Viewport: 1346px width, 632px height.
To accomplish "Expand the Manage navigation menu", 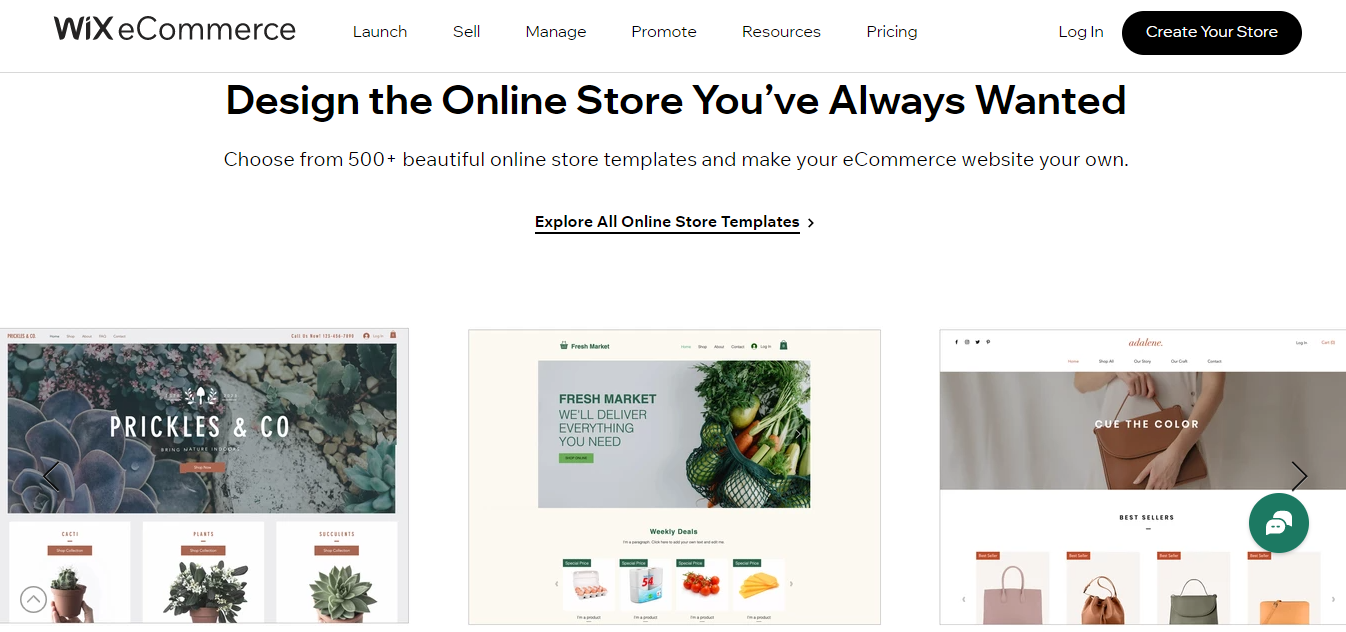I will point(556,32).
